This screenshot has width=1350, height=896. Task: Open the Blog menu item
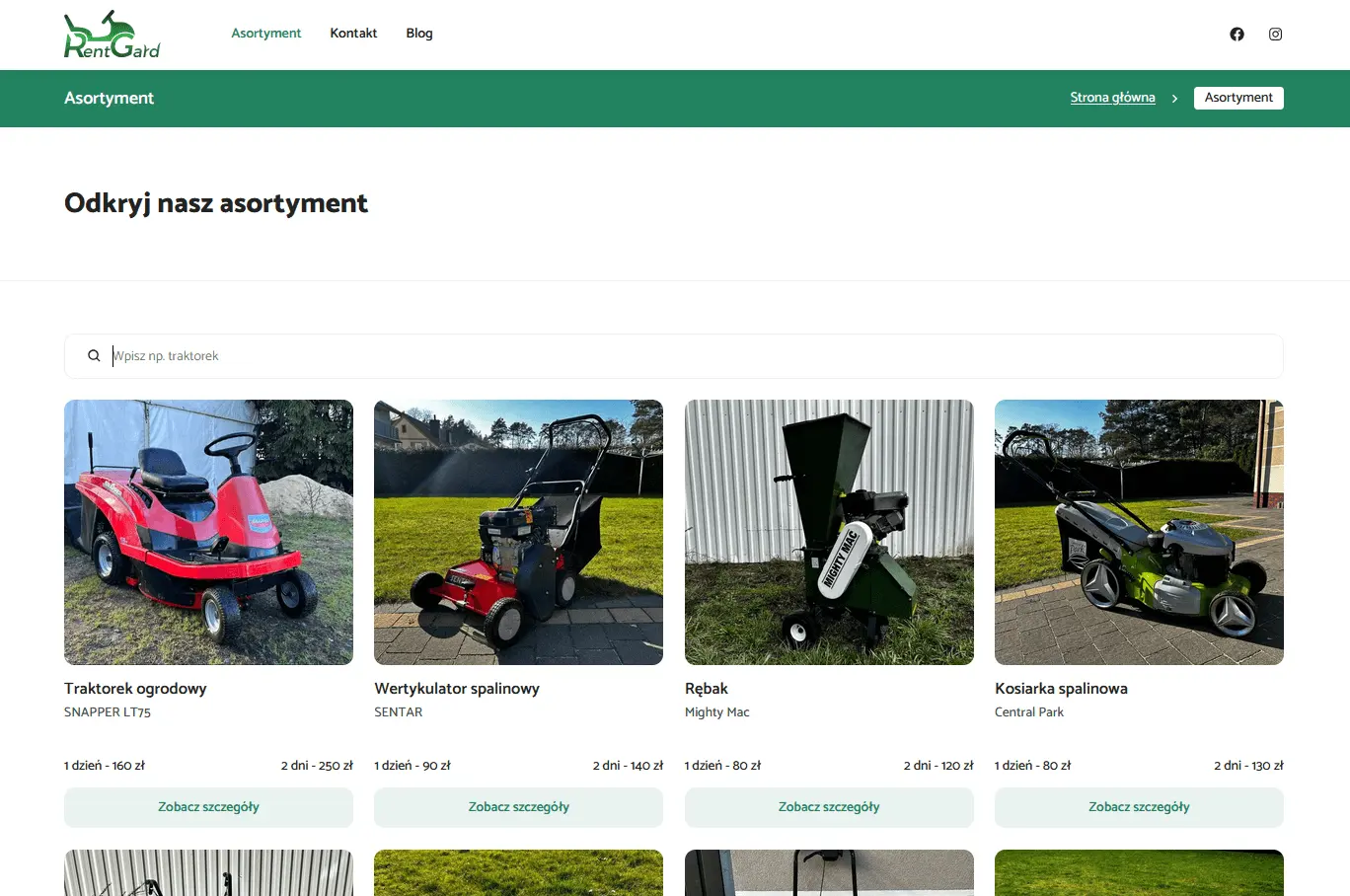coord(419,34)
